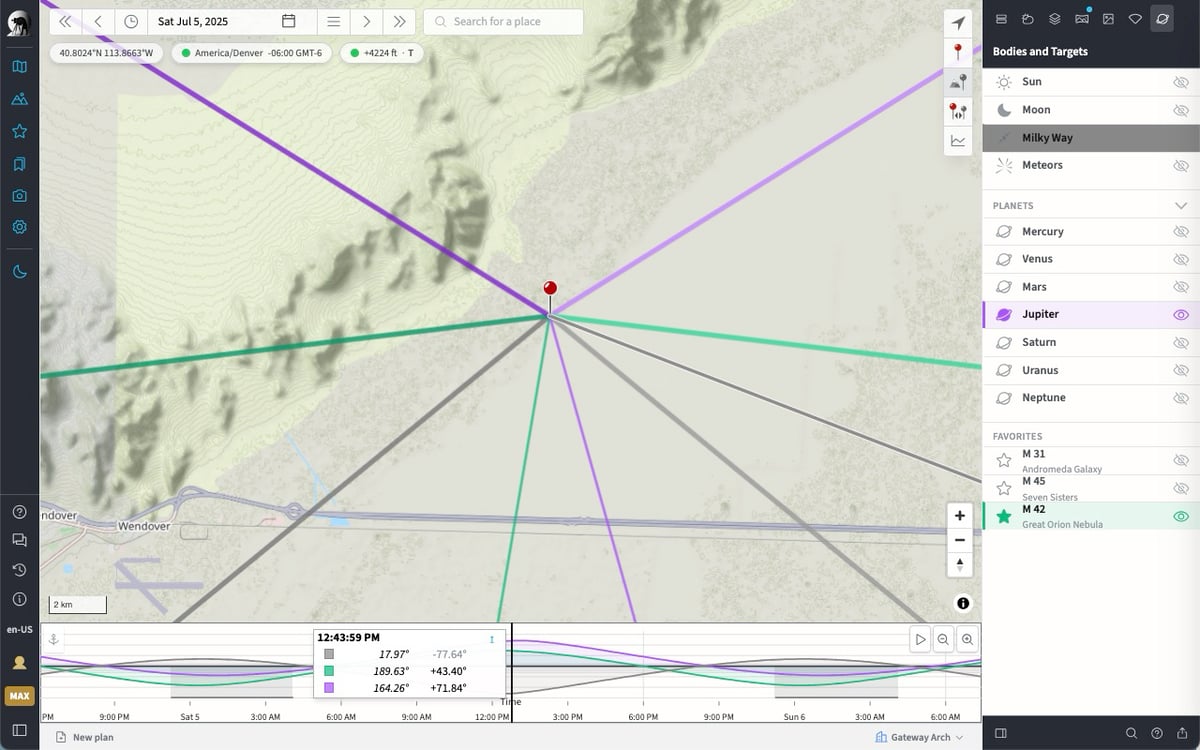Select the gray secondary pin mountain tool
The width and height of the screenshot is (1200, 750).
pos(958,82)
